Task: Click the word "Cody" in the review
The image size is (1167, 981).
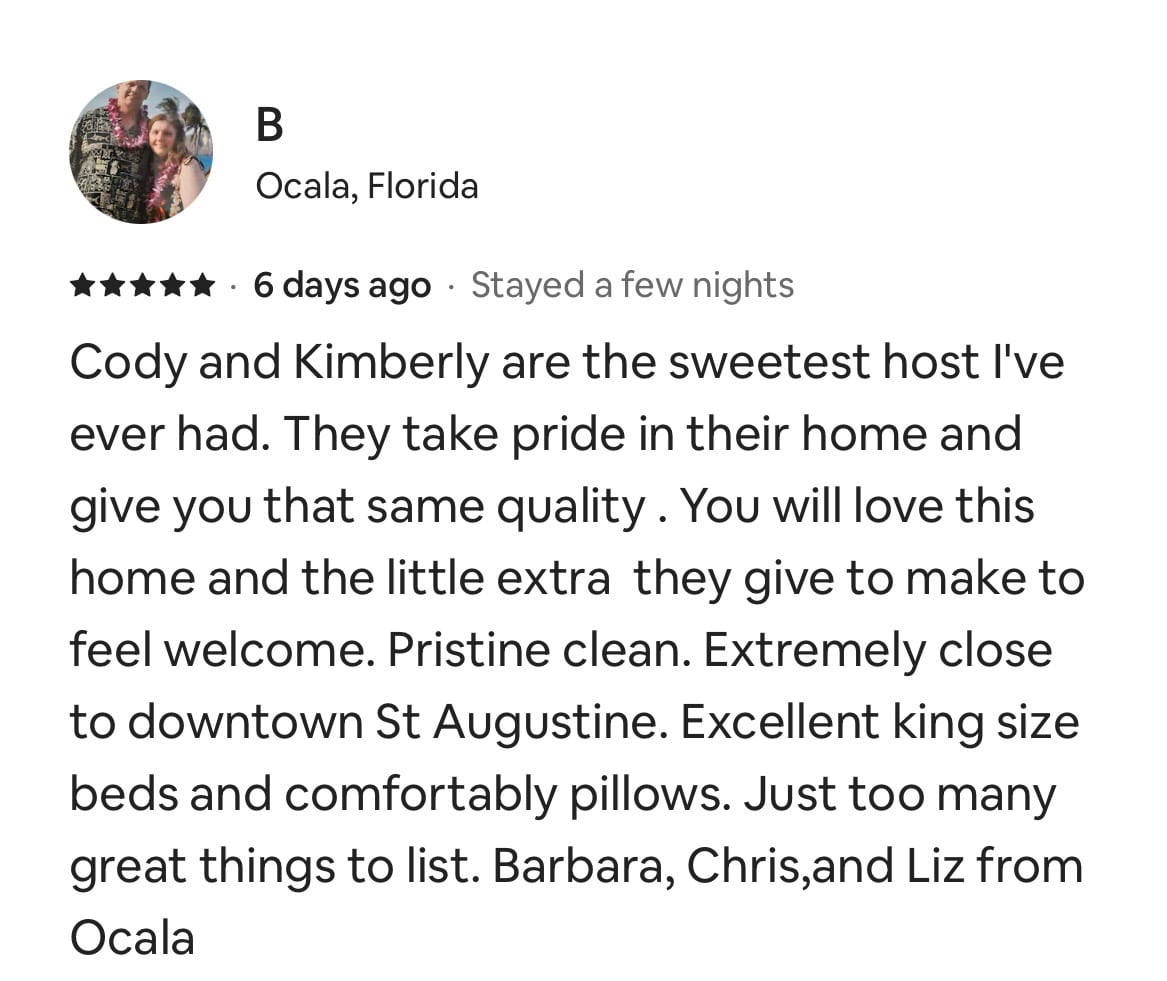Action: 128,364
